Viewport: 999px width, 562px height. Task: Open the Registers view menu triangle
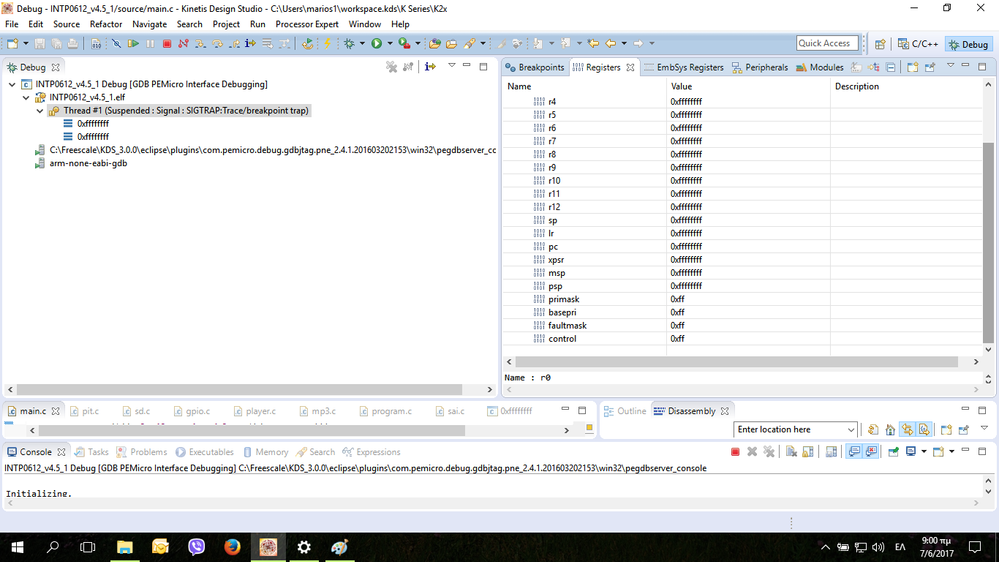[950, 66]
